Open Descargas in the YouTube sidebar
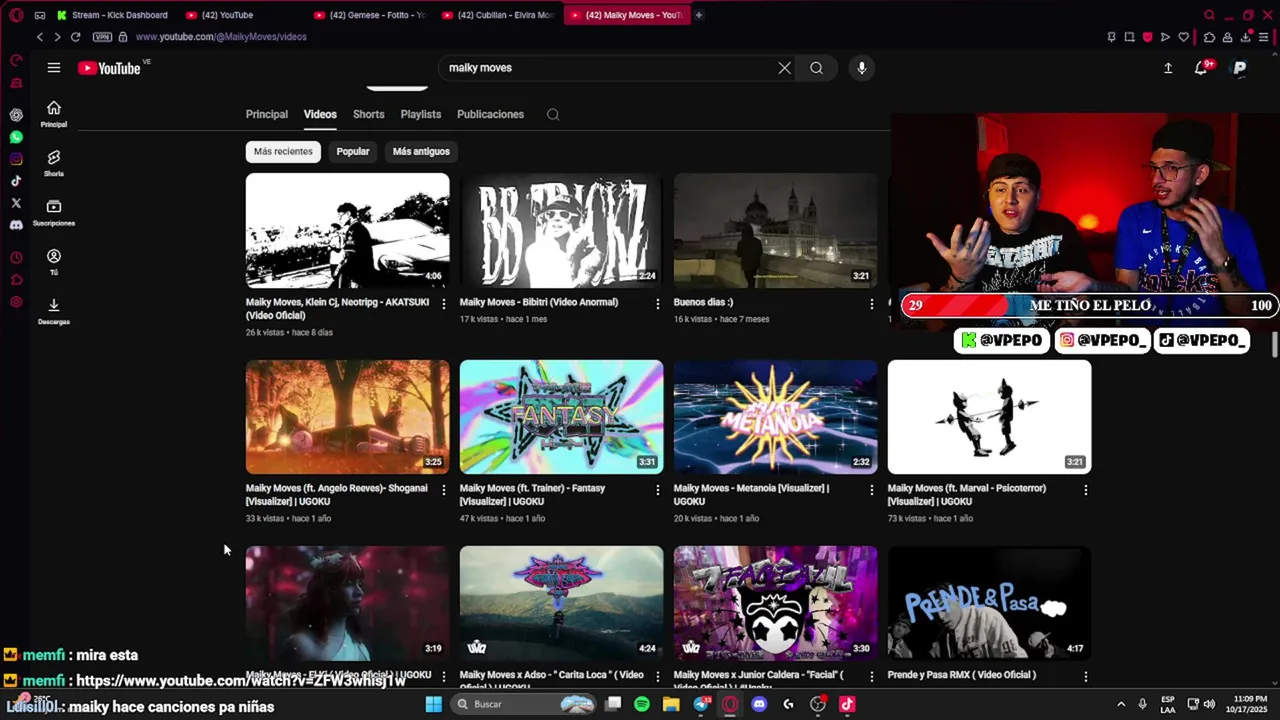 (x=54, y=311)
